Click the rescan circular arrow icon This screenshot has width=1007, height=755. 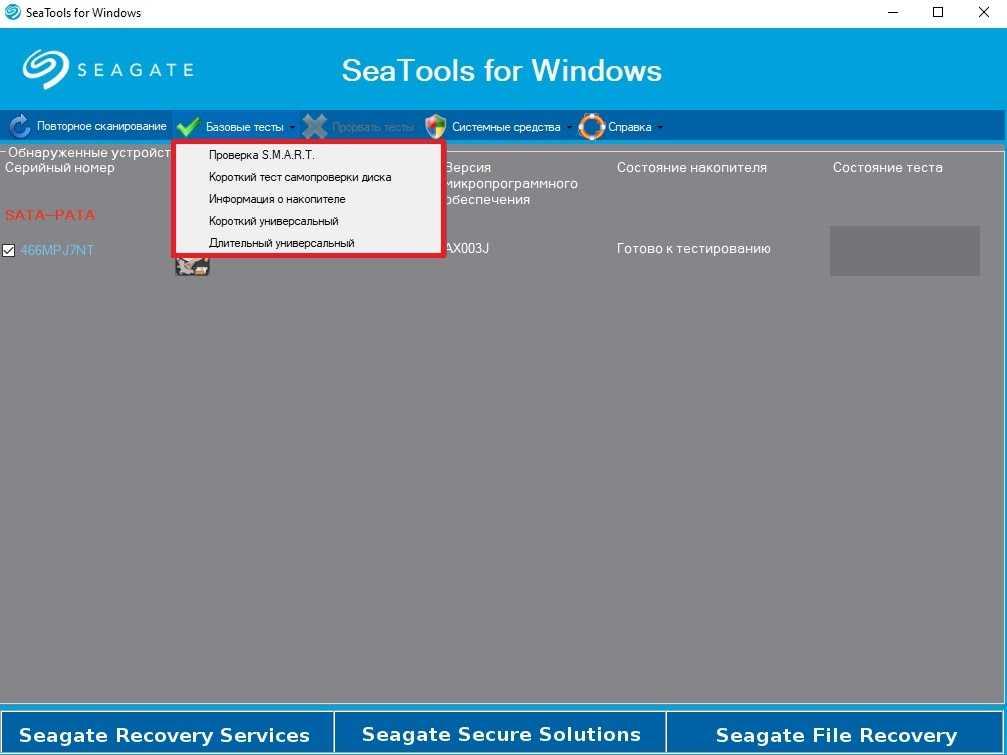click(x=19, y=126)
